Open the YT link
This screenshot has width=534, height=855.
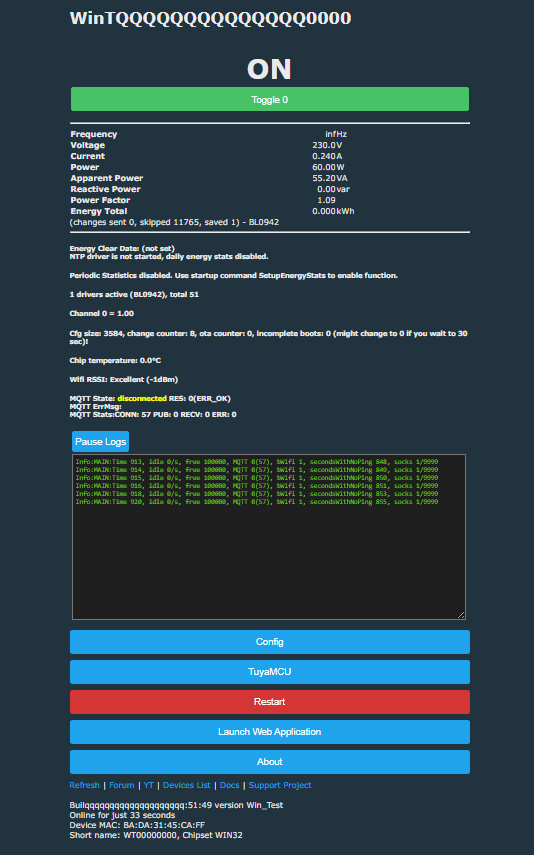pyautogui.click(x=148, y=785)
